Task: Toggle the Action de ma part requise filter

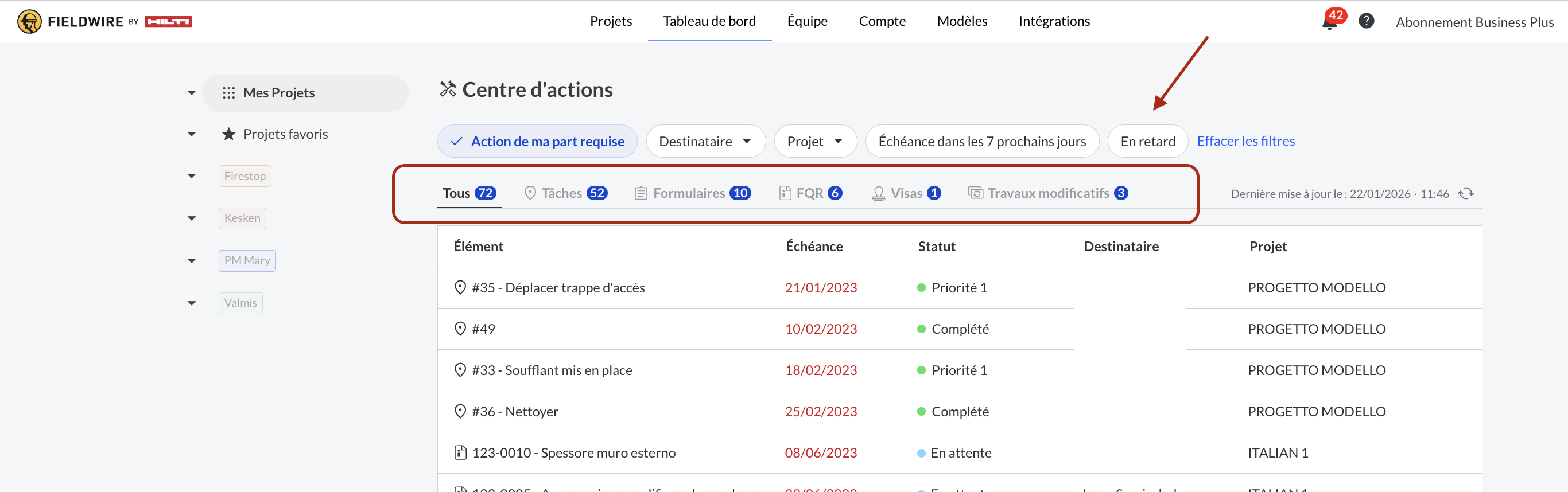Action: point(537,142)
